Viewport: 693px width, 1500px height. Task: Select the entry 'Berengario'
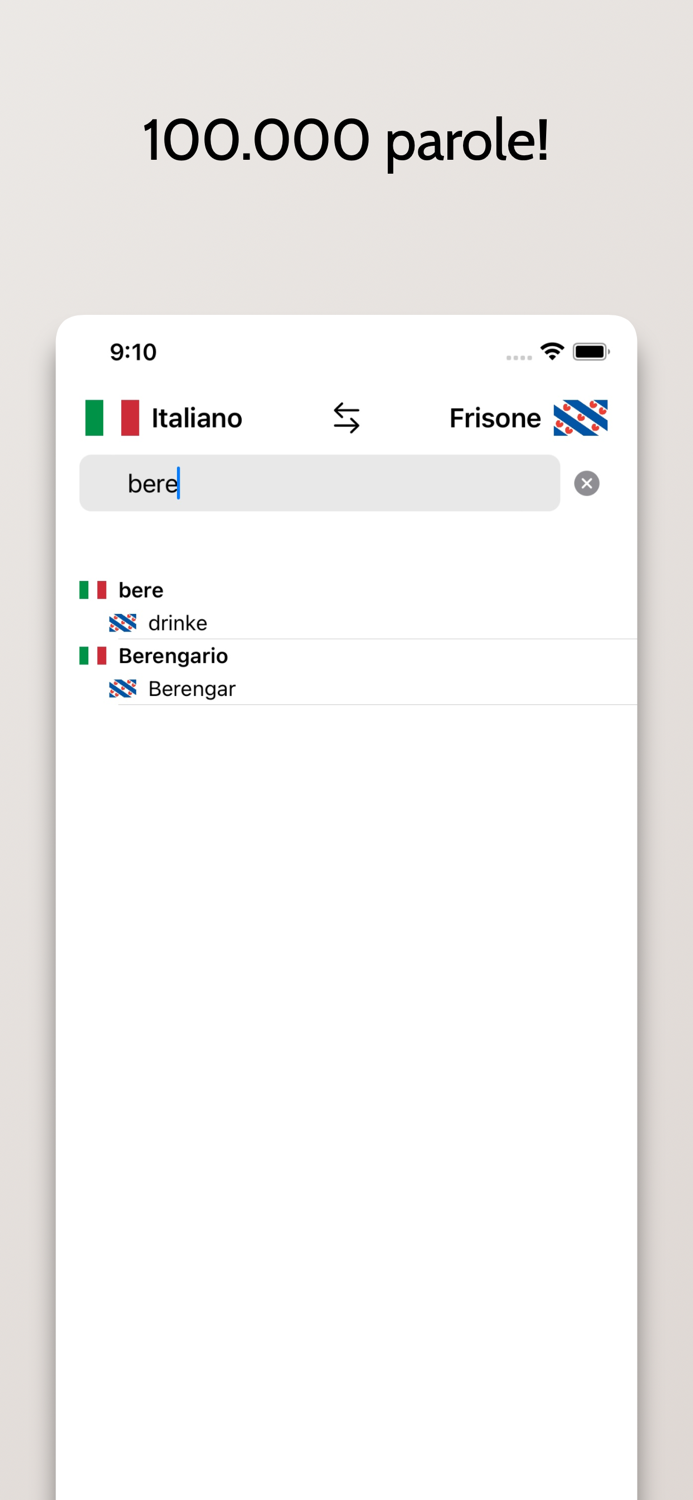point(173,656)
